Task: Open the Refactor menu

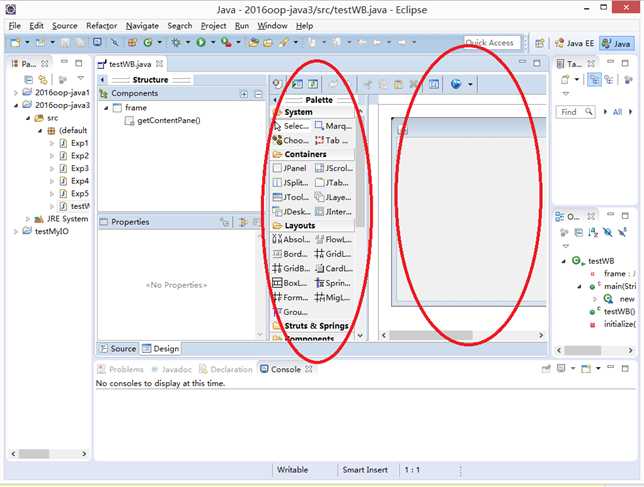Action: (x=101, y=26)
